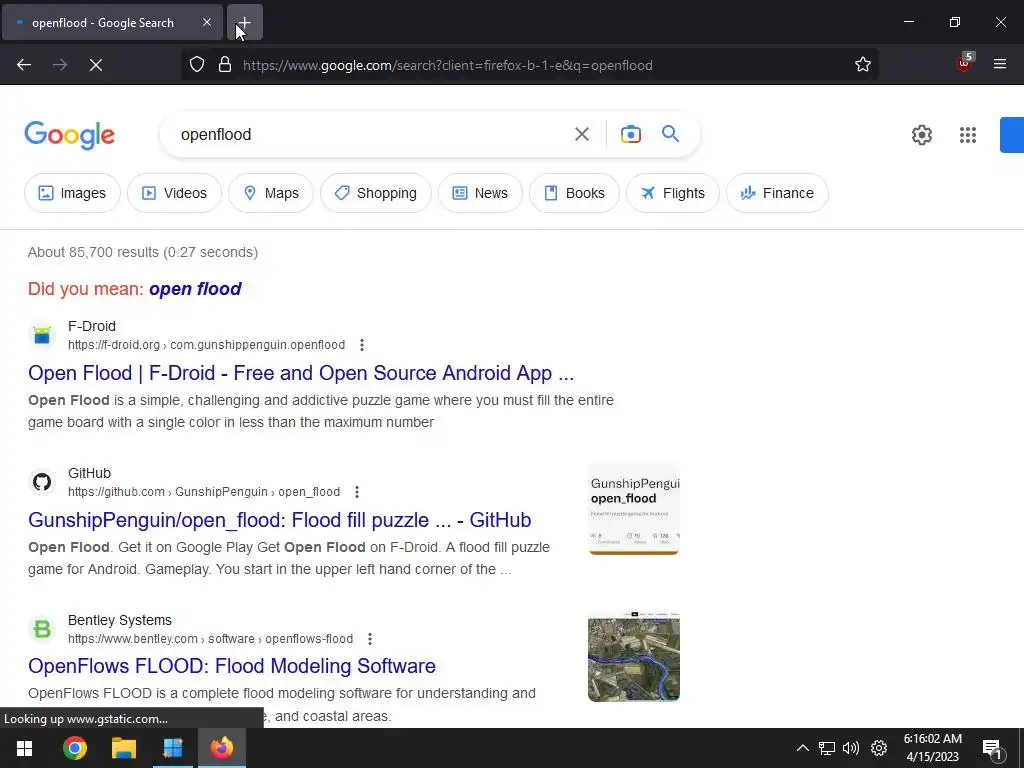This screenshot has width=1024, height=768.
Task: Click the 'open flood' spelling suggestion
Action: 195,289
